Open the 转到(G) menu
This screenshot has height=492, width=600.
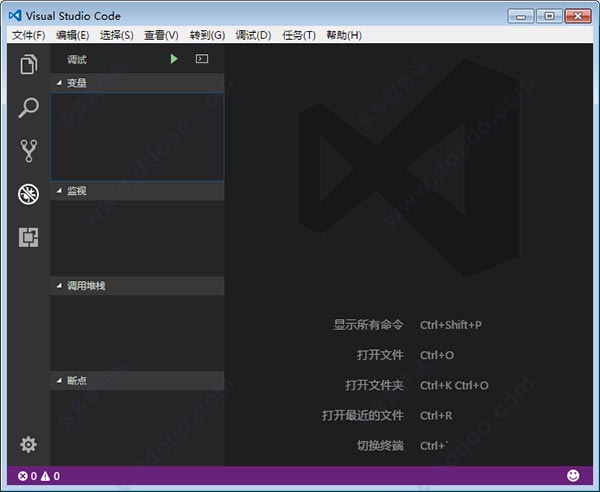(207, 35)
